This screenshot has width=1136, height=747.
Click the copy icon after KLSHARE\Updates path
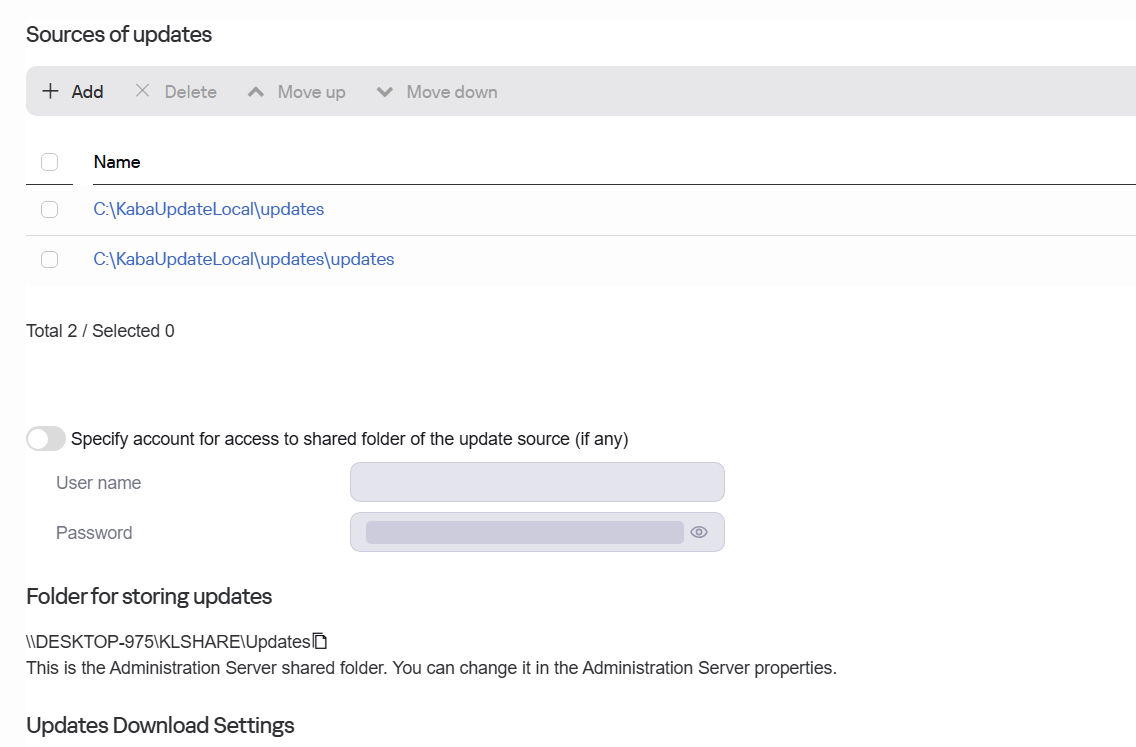point(320,641)
